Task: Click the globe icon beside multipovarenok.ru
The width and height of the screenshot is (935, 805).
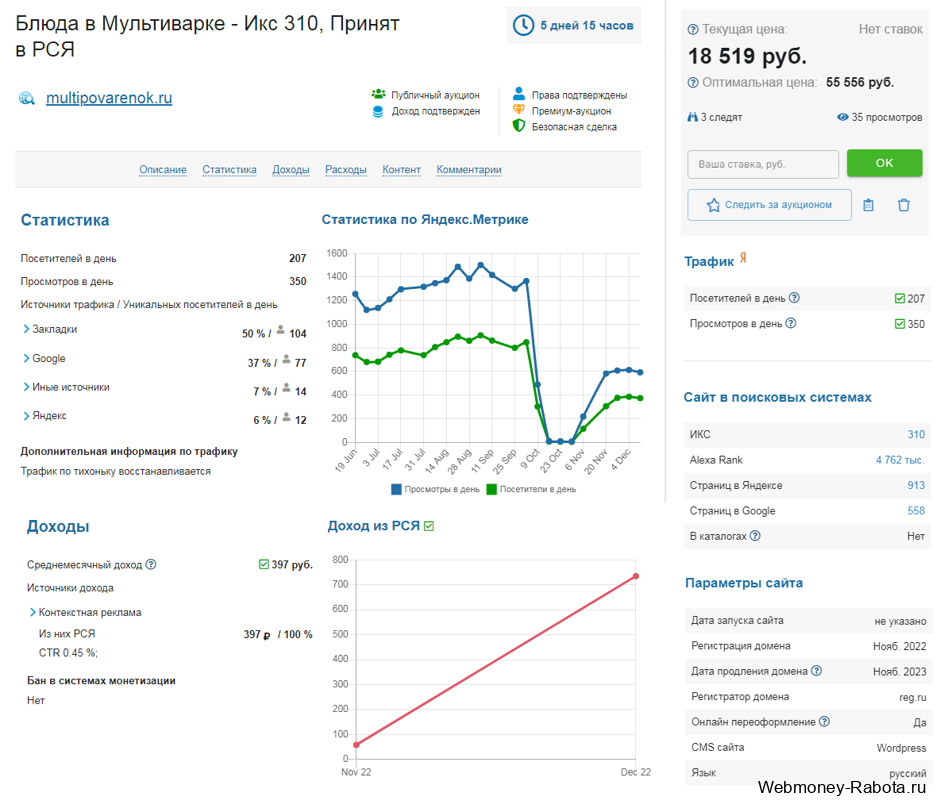Action: pyautogui.click(x=27, y=98)
